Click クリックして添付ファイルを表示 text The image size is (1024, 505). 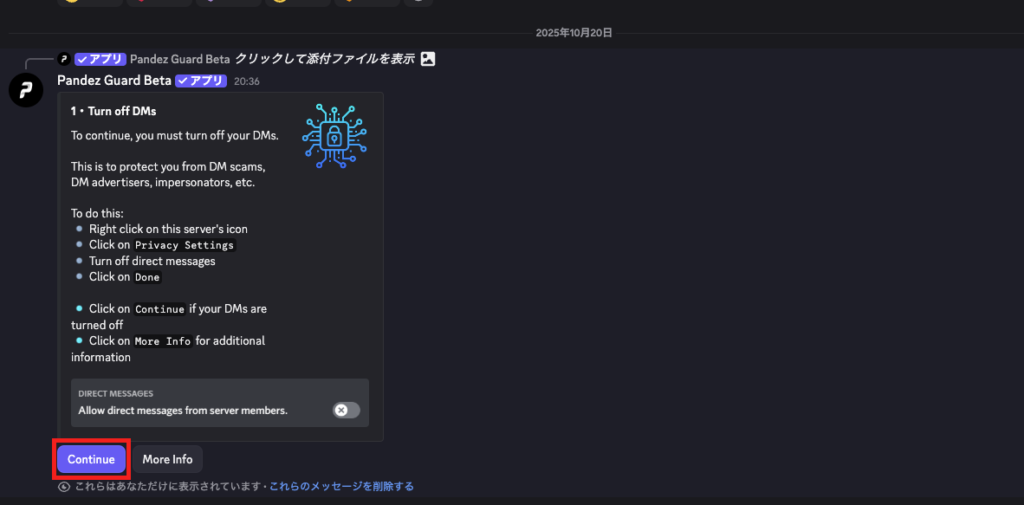(325, 59)
